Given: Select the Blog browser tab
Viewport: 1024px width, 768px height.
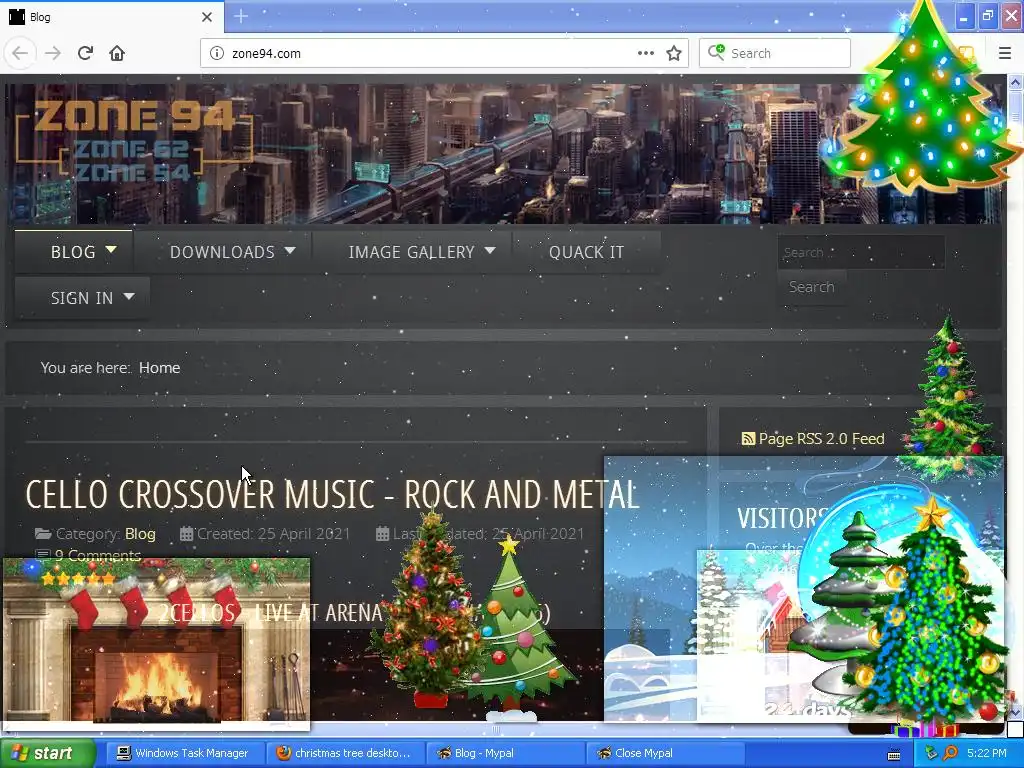Looking at the screenshot, I should click(112, 17).
